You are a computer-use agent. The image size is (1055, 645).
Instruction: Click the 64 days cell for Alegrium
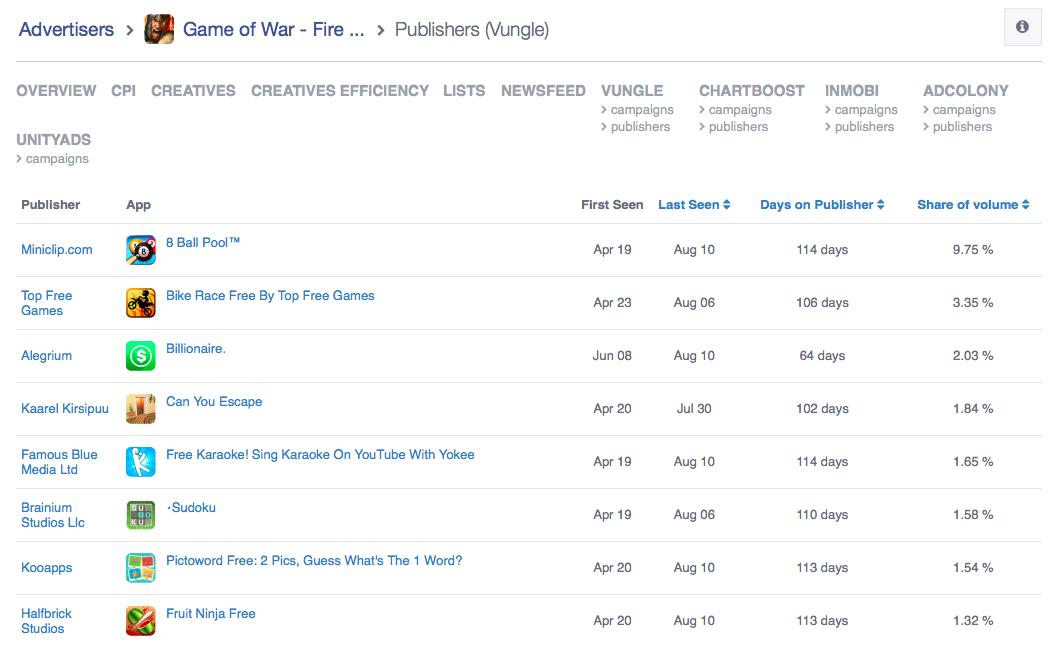(822, 356)
